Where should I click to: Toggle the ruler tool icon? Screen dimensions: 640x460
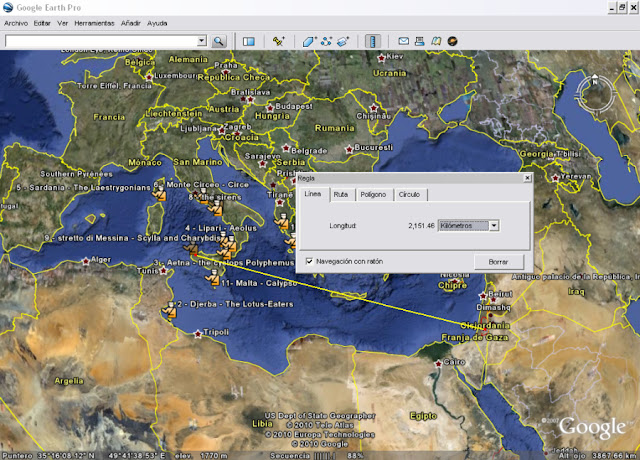[372, 41]
